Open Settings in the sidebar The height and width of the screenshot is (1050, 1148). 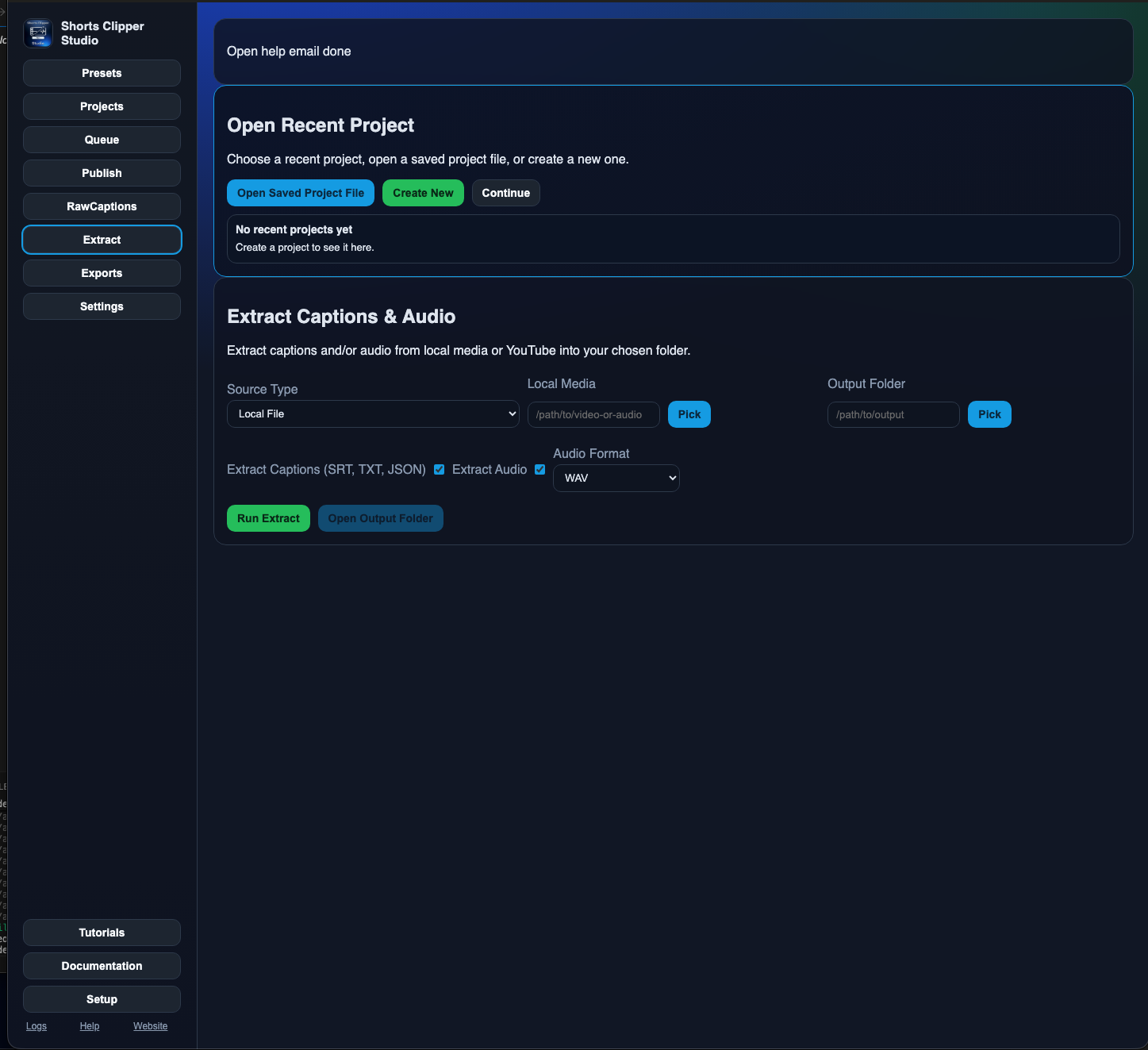(x=102, y=306)
